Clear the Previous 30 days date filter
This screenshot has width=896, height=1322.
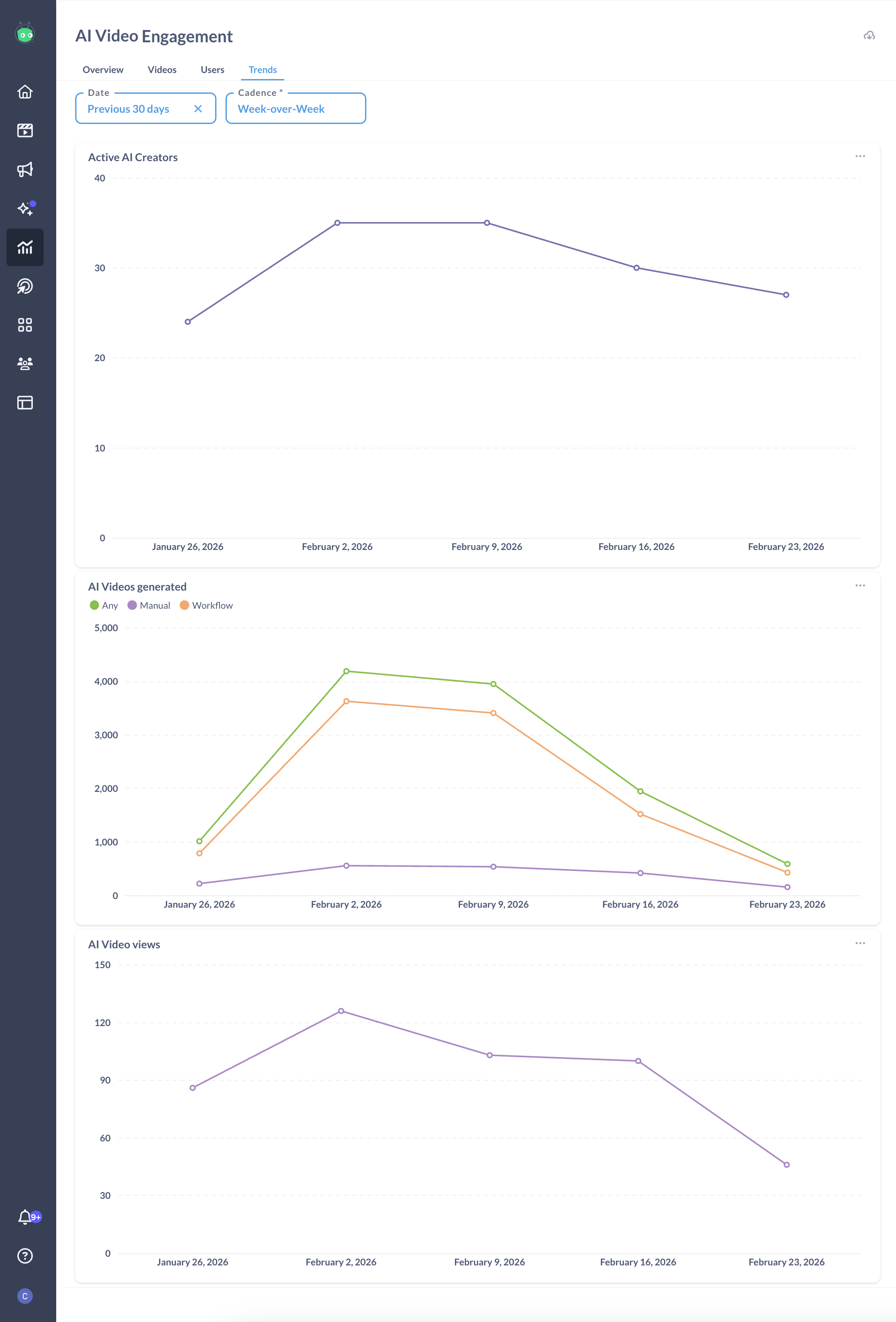tap(199, 108)
